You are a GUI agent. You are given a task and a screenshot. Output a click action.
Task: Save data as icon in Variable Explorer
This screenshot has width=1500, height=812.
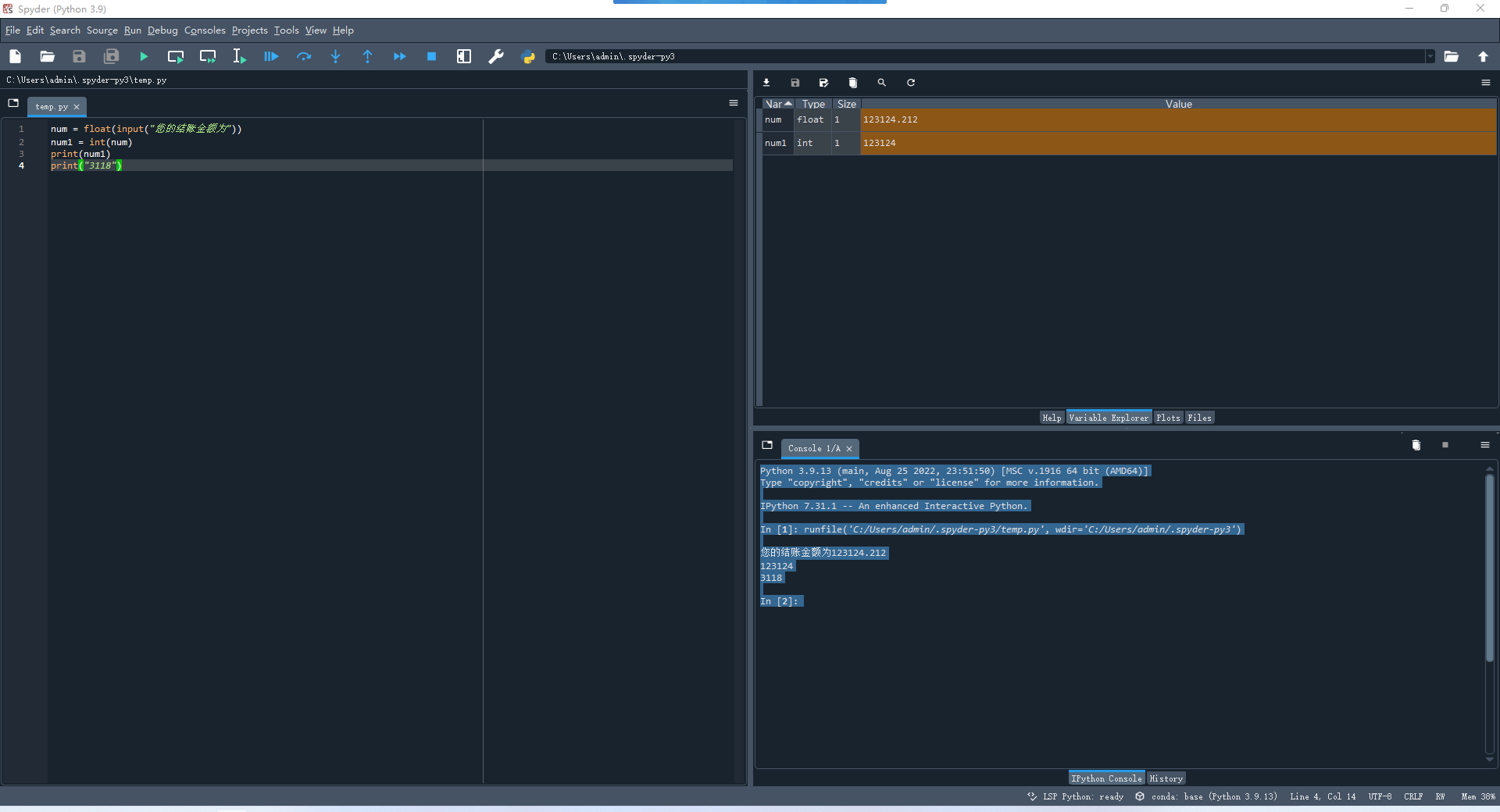click(823, 83)
